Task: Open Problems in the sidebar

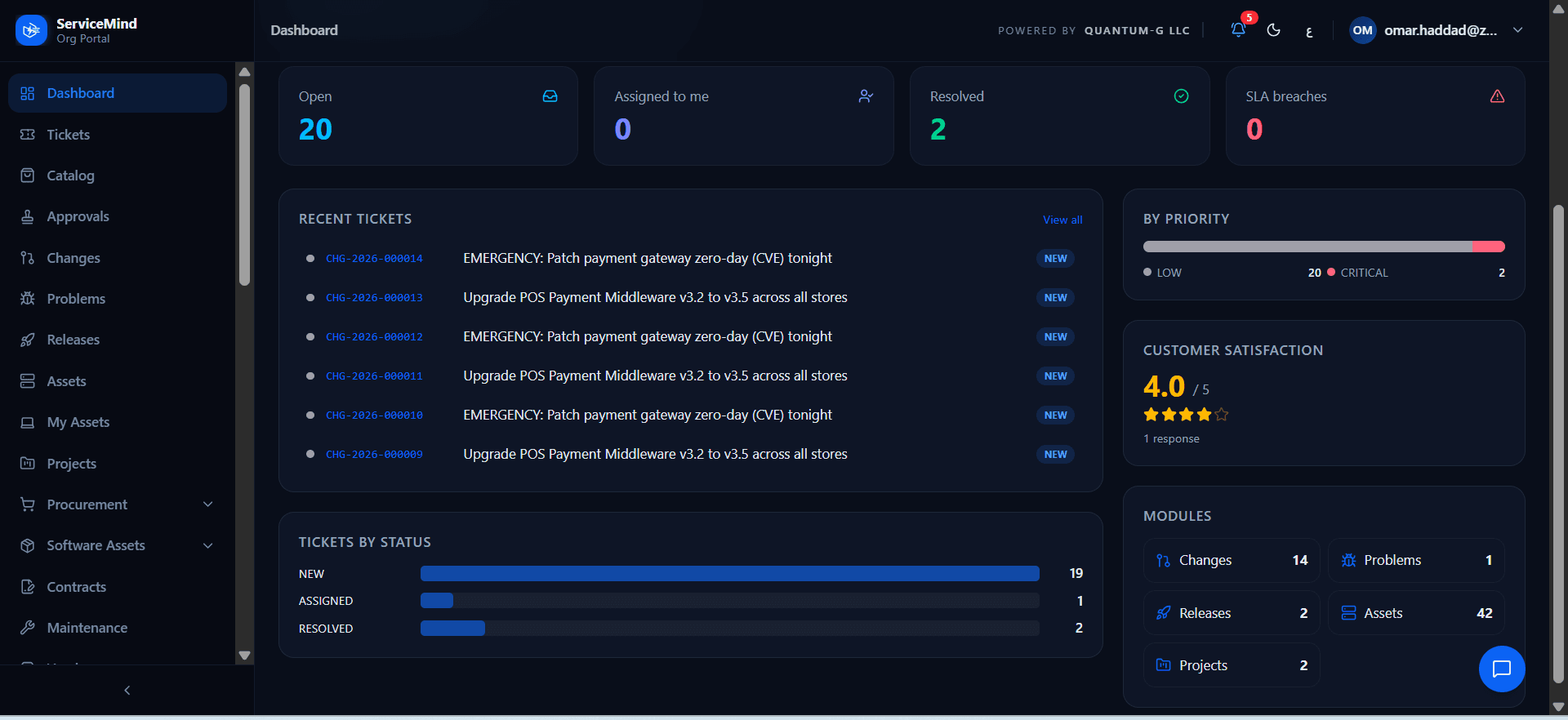Action: (x=118, y=299)
